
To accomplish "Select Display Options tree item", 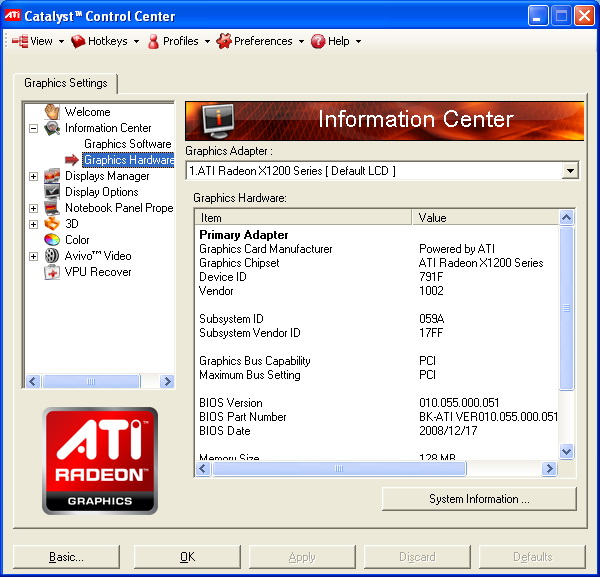I will [x=101, y=192].
